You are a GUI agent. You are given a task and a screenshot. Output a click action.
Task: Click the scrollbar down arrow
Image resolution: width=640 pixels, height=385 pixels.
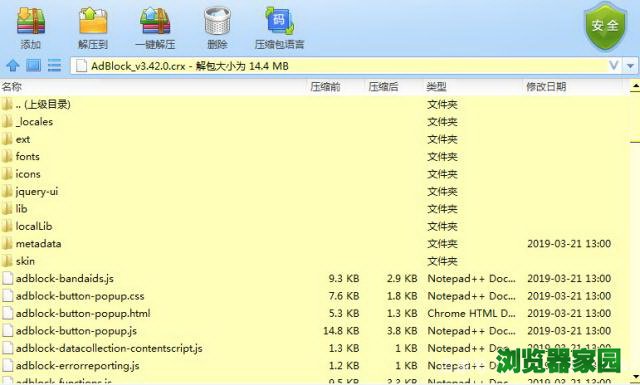point(635,376)
